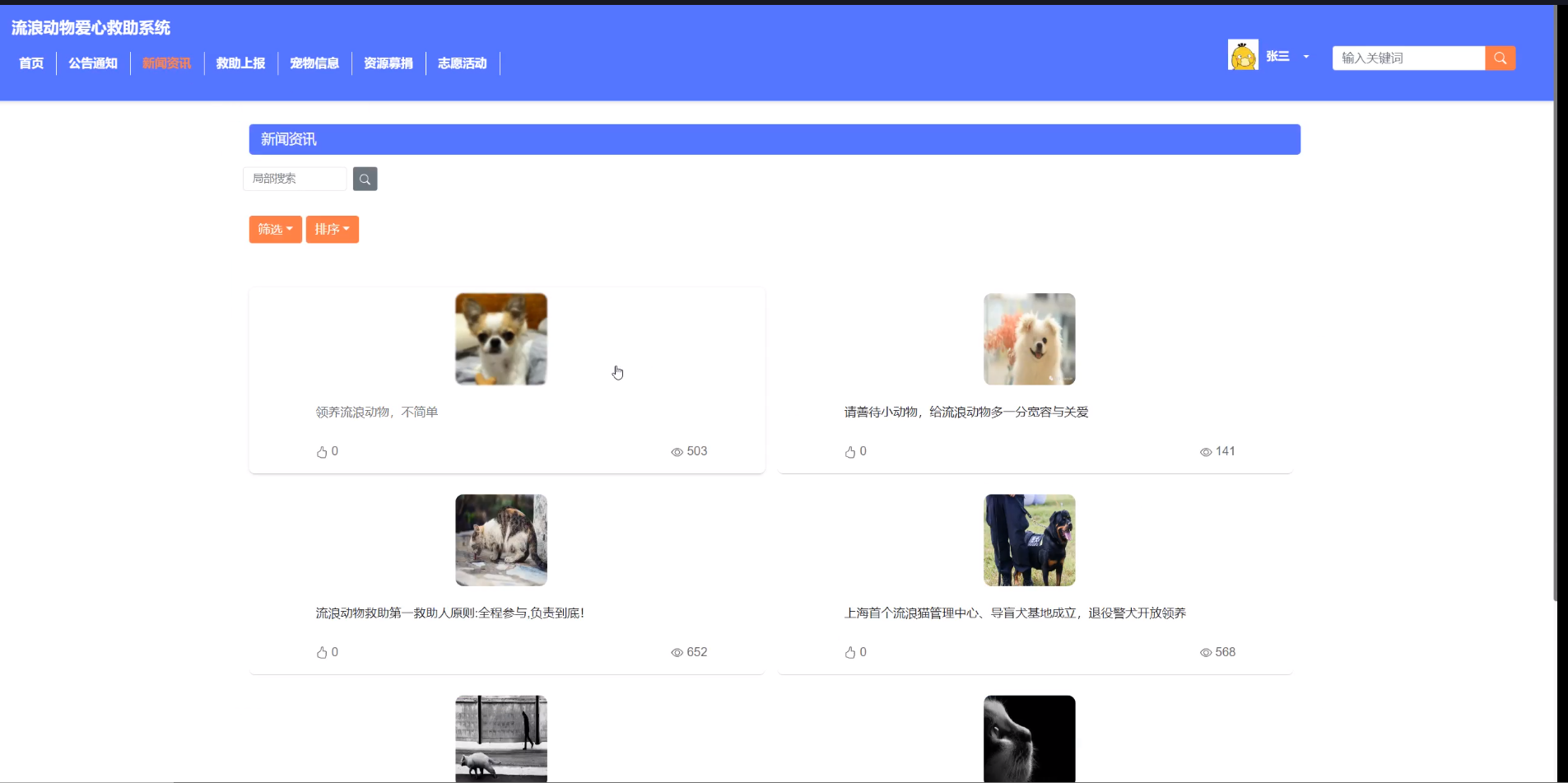Click the orange header search icon button
Screen dimensions: 1568x783
pyautogui.click(x=1500, y=58)
